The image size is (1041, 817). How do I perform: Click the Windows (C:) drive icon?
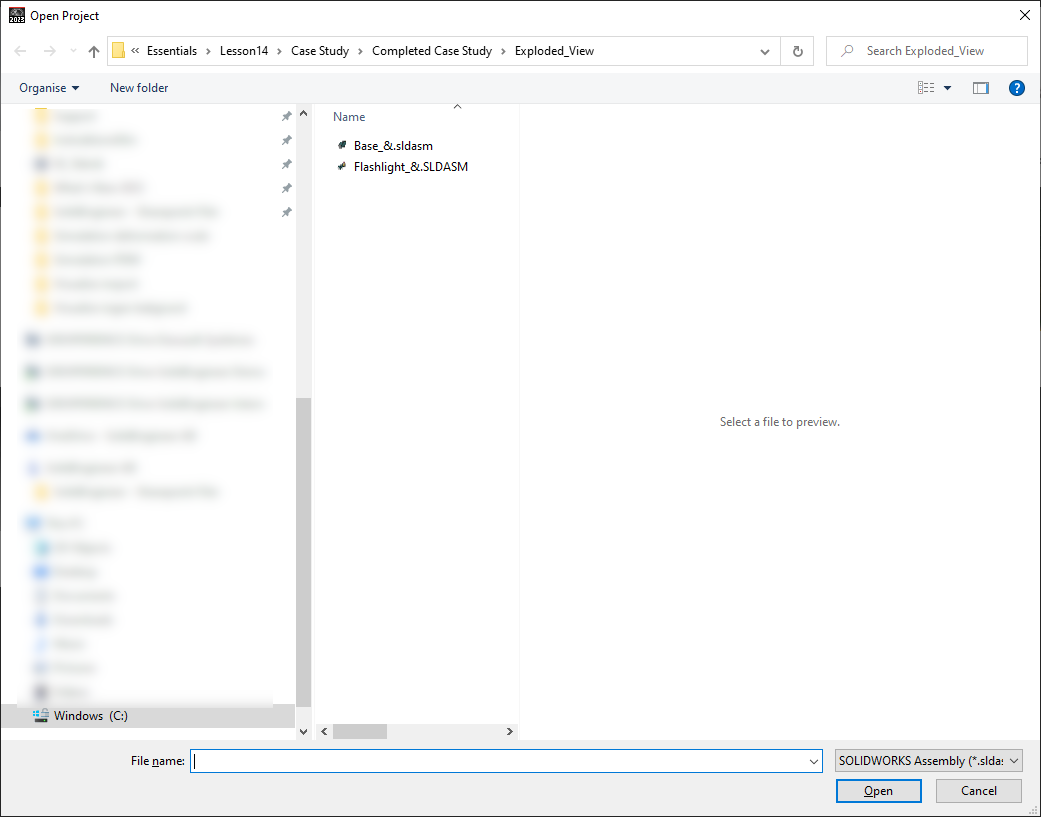(x=41, y=715)
